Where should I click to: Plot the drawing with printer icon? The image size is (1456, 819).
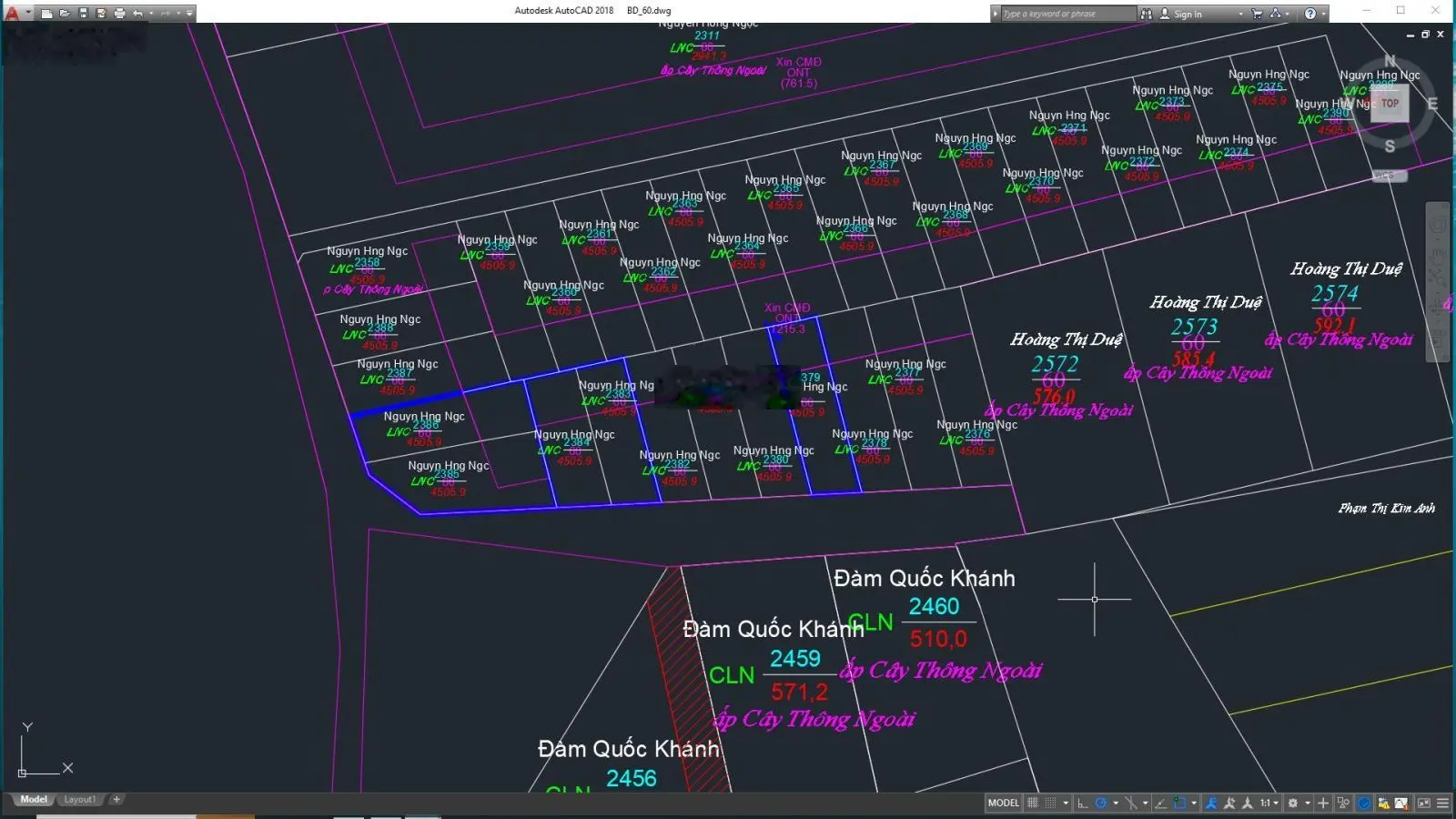(119, 14)
